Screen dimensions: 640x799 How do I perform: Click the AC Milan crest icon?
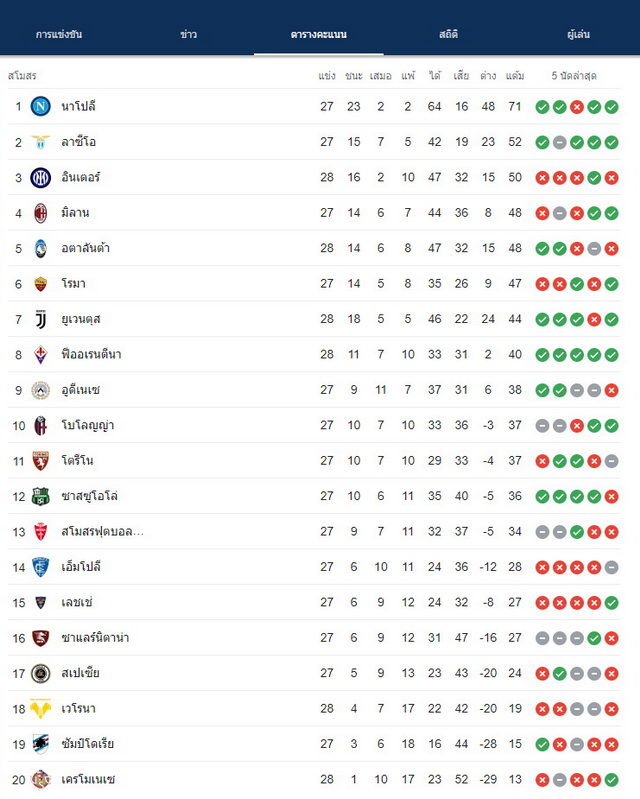(x=40, y=213)
